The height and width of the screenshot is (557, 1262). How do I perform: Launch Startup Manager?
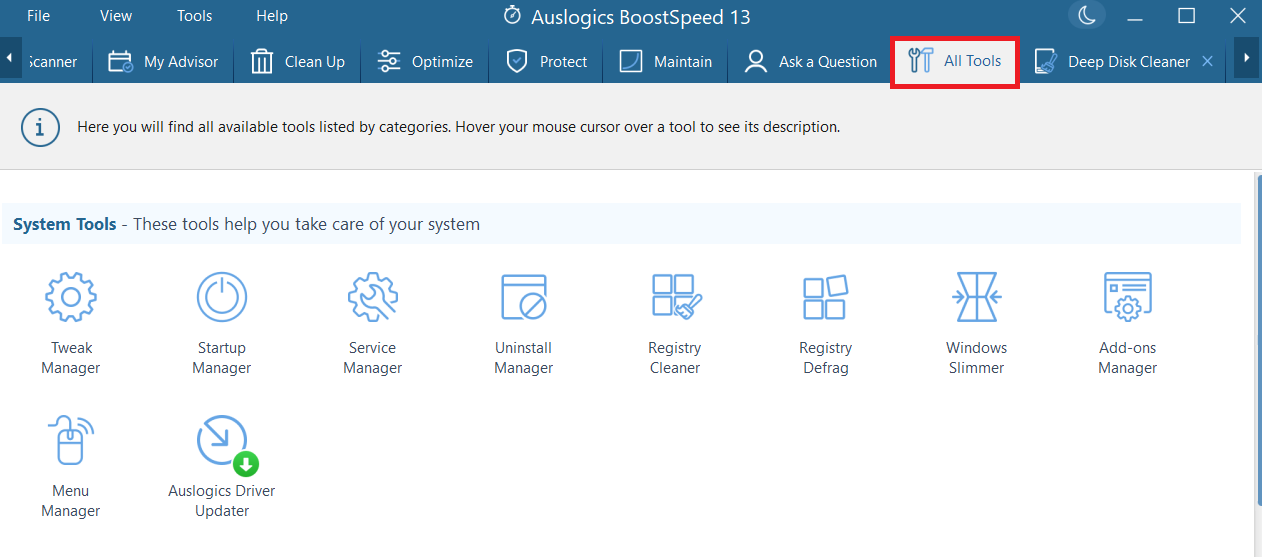coord(221,324)
